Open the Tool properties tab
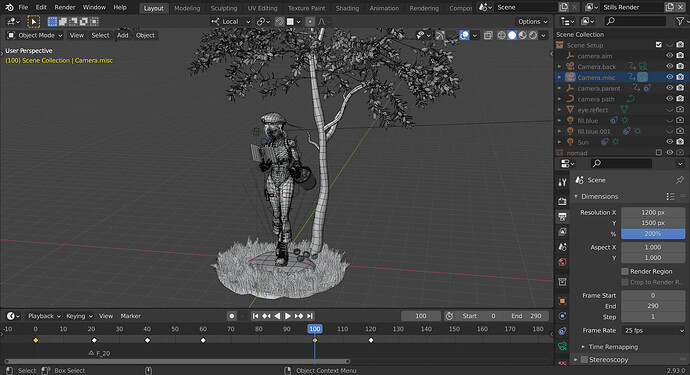The height and width of the screenshot is (375, 690). pyautogui.click(x=562, y=182)
